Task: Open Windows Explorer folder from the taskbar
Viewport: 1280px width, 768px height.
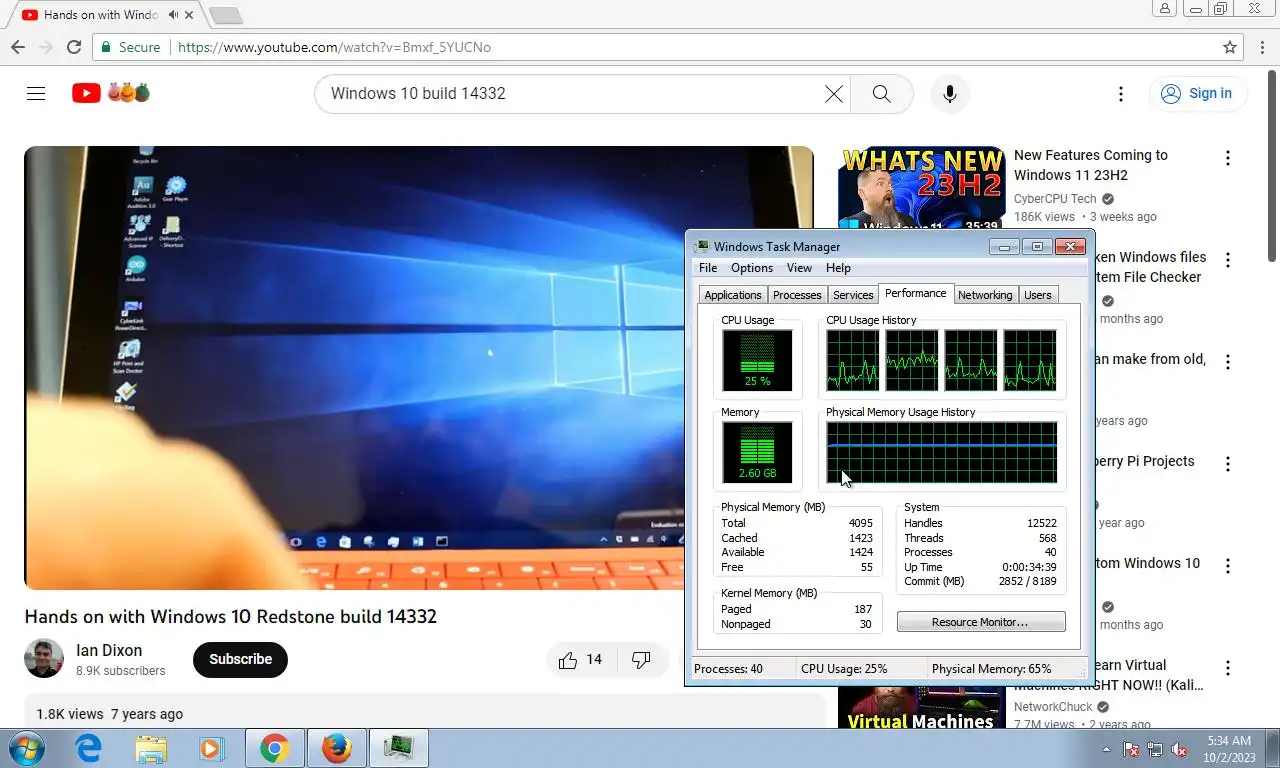Action: (x=151, y=748)
